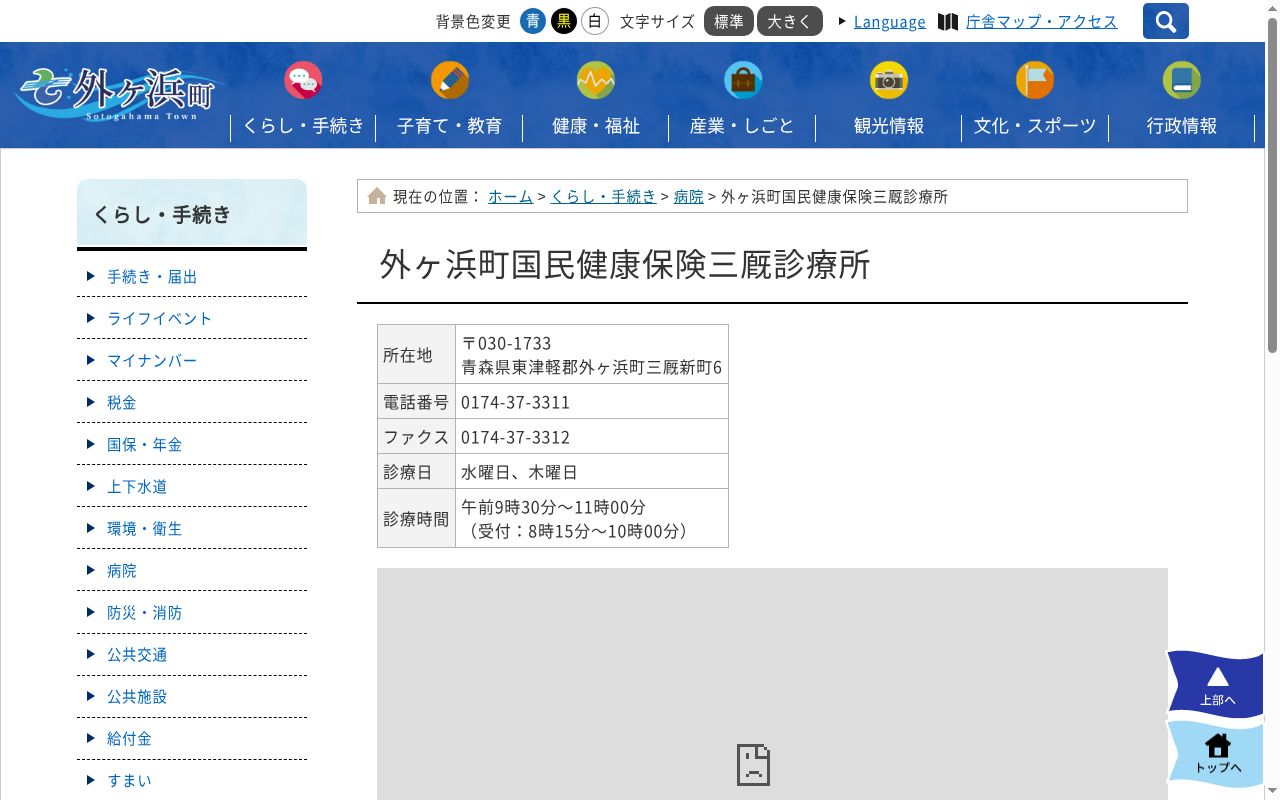Open すまい in sidebar

click(x=130, y=781)
